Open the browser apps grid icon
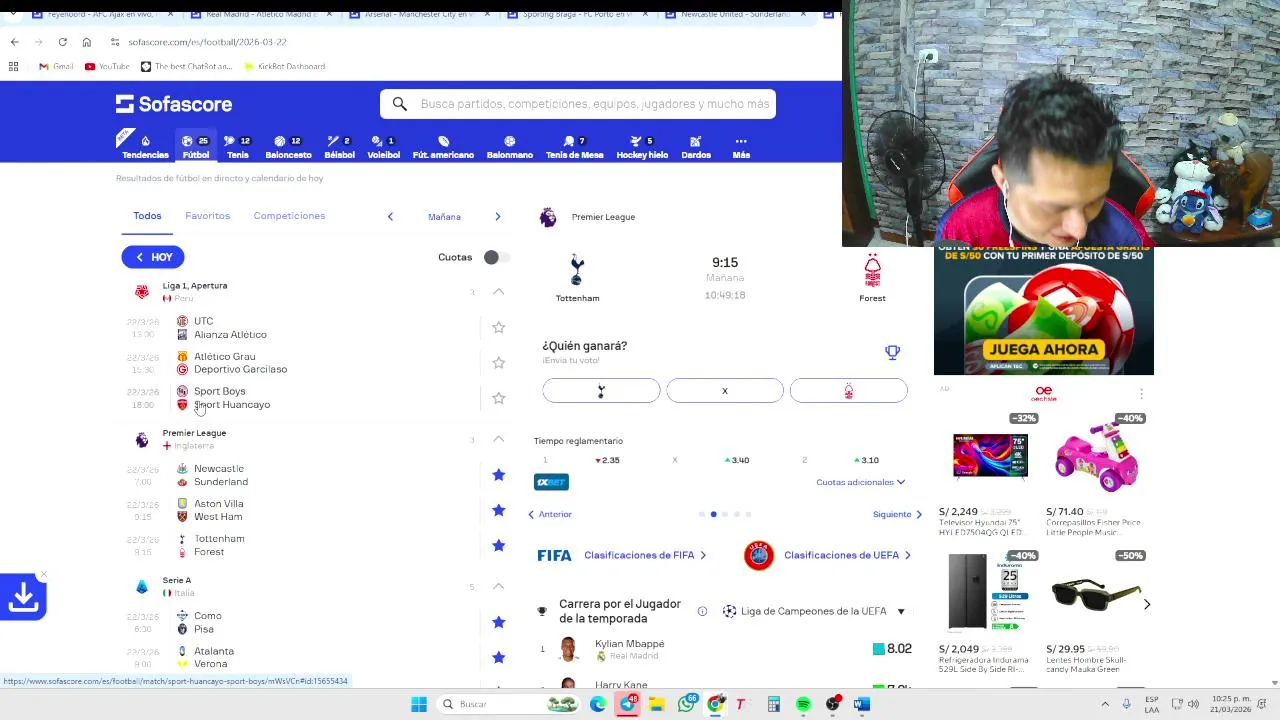Viewport: 1280px width, 720px height. coord(13,66)
